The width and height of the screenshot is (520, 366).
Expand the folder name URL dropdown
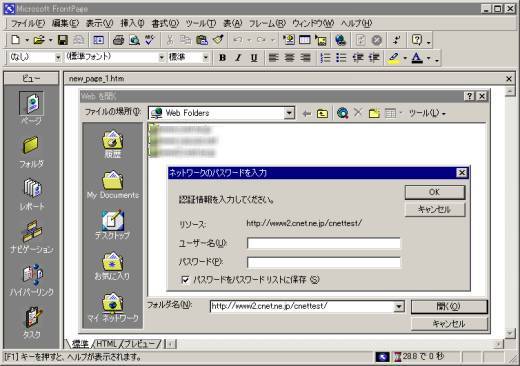coord(399,306)
